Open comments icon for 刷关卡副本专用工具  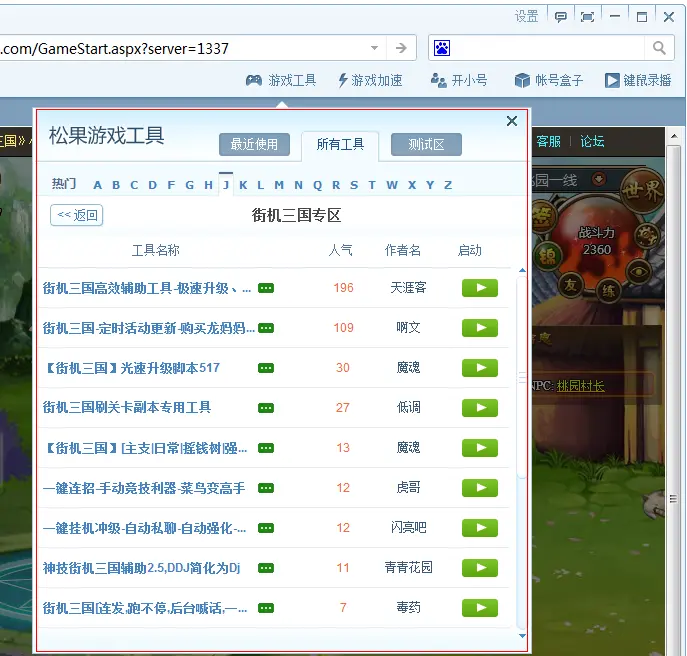point(266,408)
